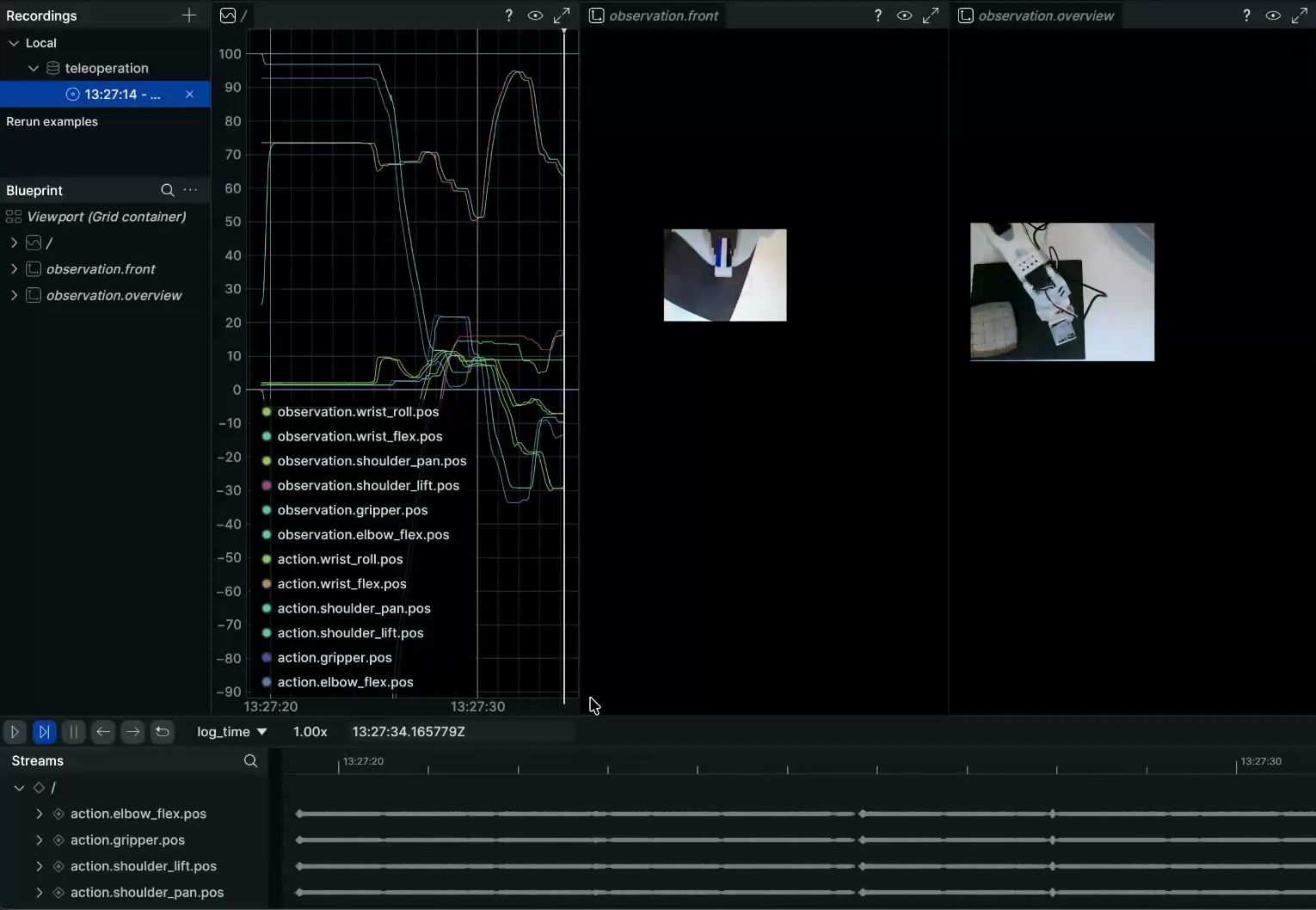The height and width of the screenshot is (910, 1316).
Task: Collapse the teleoperation recording group
Action: click(34, 68)
